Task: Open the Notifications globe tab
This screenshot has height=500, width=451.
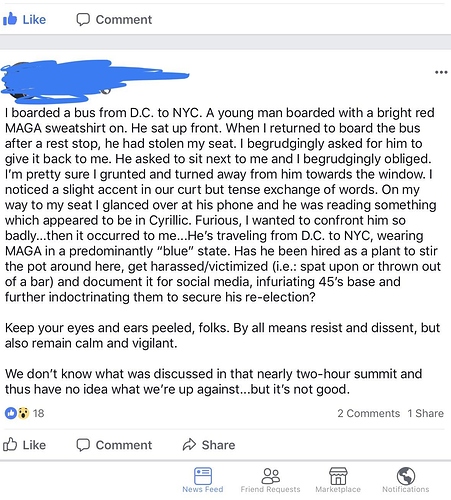Action: click(x=406, y=480)
